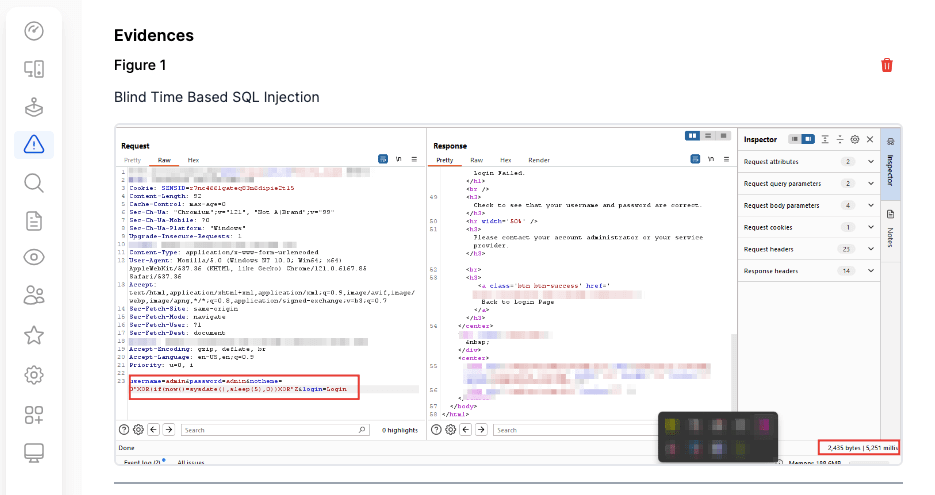Click the 'Figure 1' heading
935x495 pixels.
140,65
